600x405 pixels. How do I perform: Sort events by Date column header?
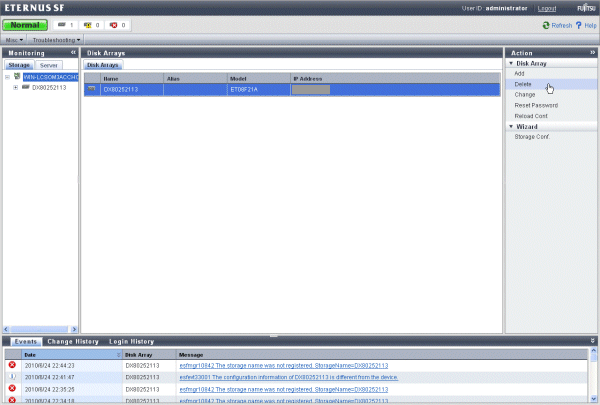[72, 355]
